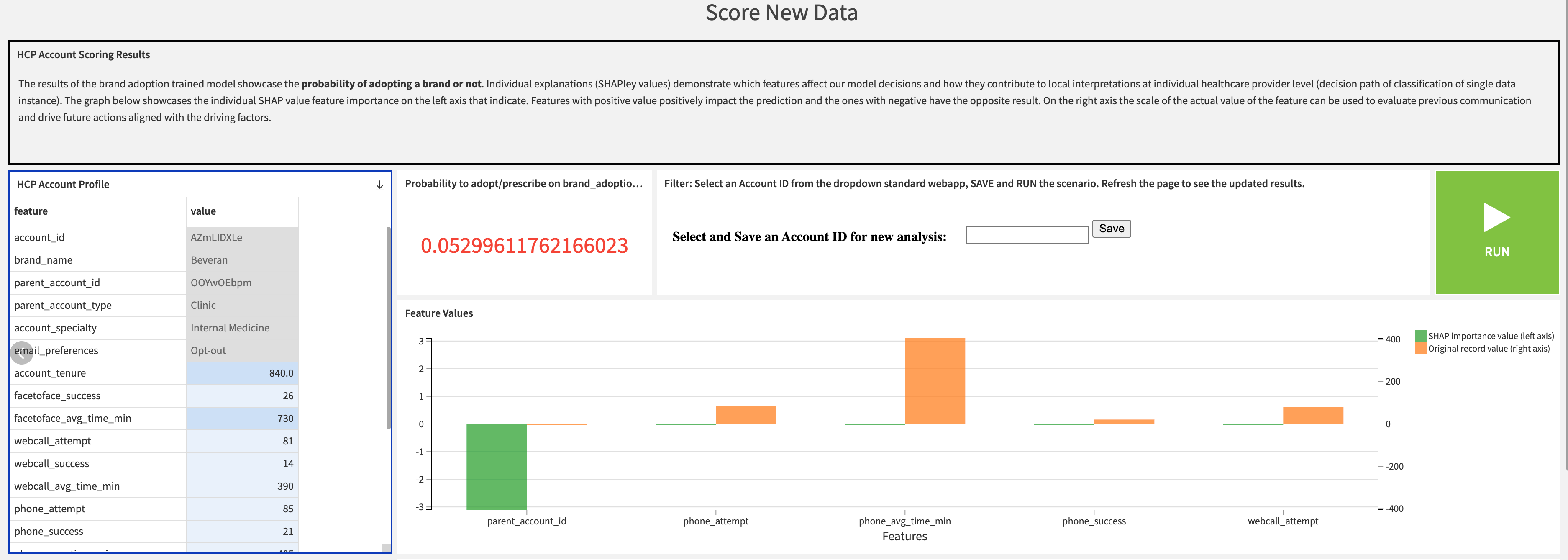Screen dimensions: 1568x560
Task: Click the table vertical scrollbar thumb
Action: click(388, 327)
